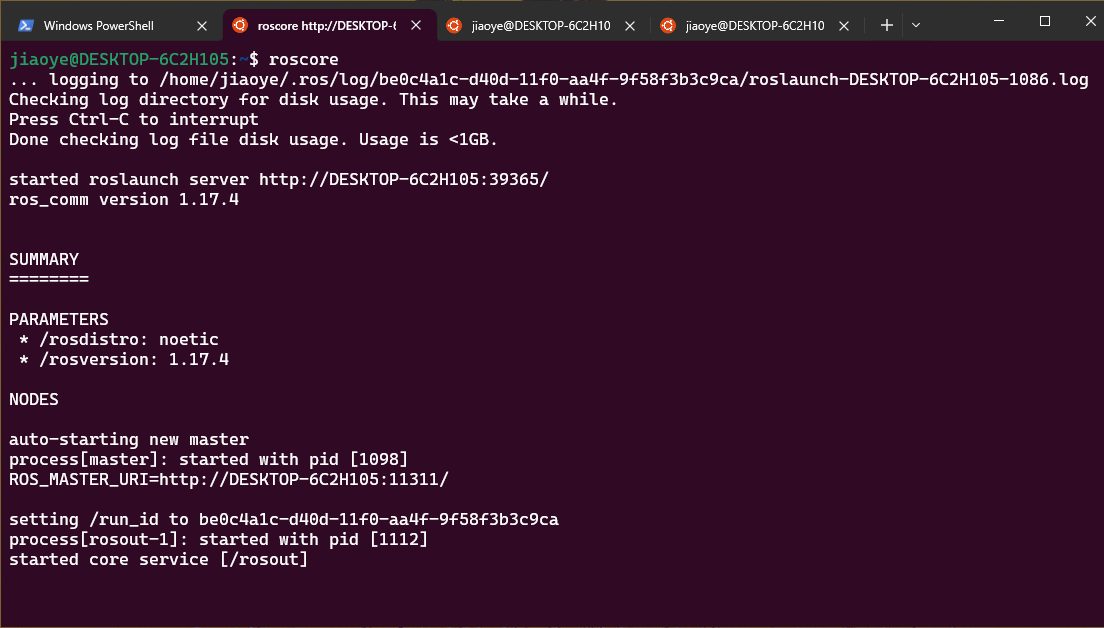Switch to the Windows PowerShell tab
The image size is (1104, 628).
point(99,26)
